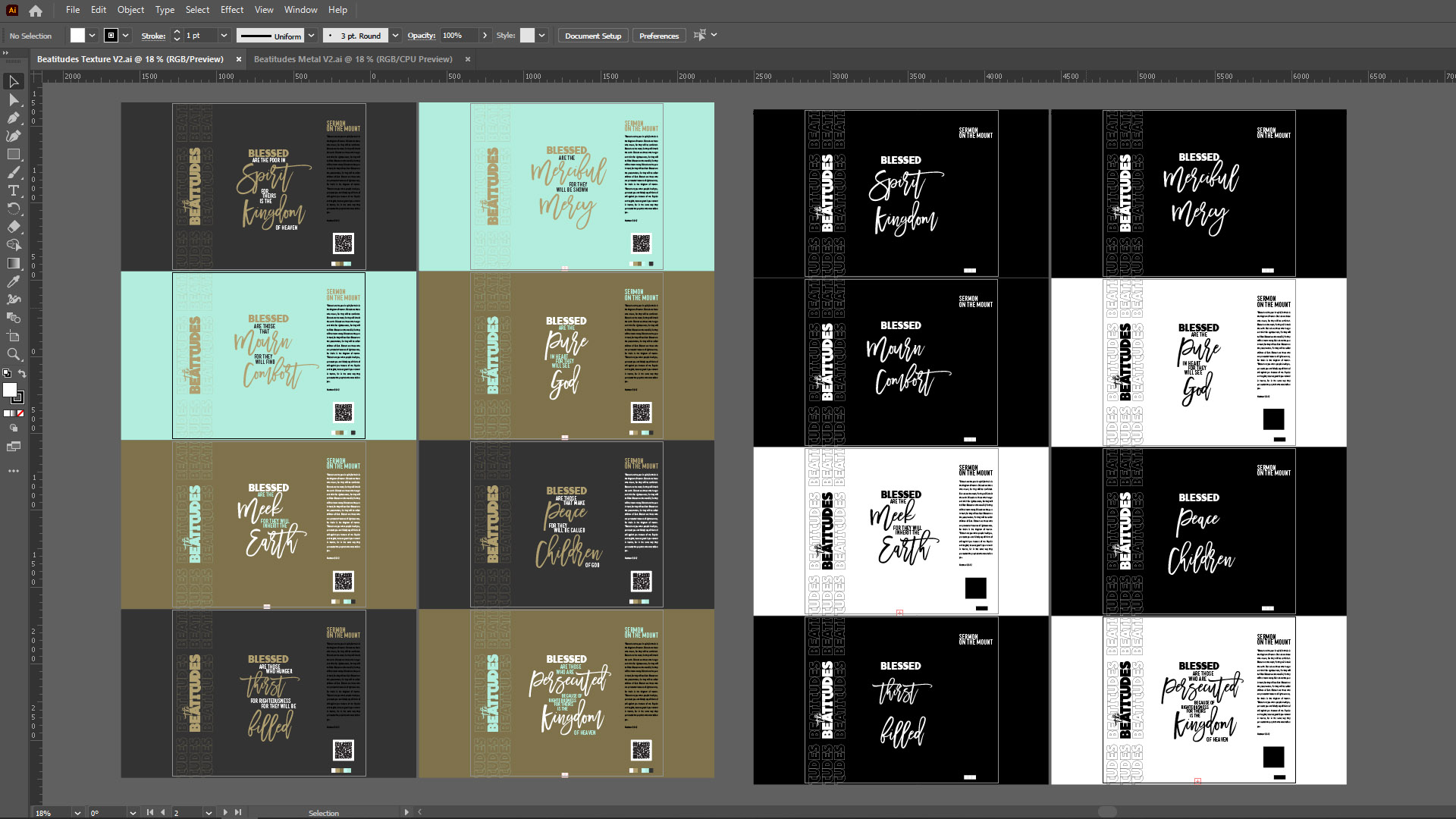Select the Eraser tool
This screenshot has width=1456, height=819.
pyautogui.click(x=14, y=227)
